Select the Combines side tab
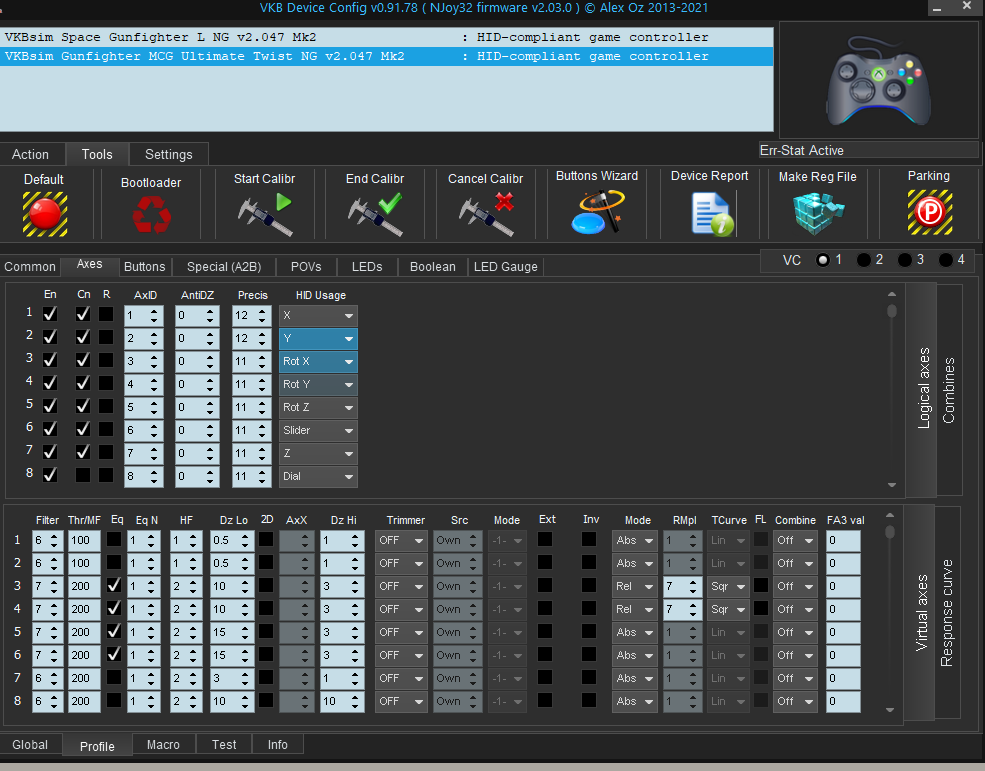The width and height of the screenshot is (985, 771). (949, 390)
